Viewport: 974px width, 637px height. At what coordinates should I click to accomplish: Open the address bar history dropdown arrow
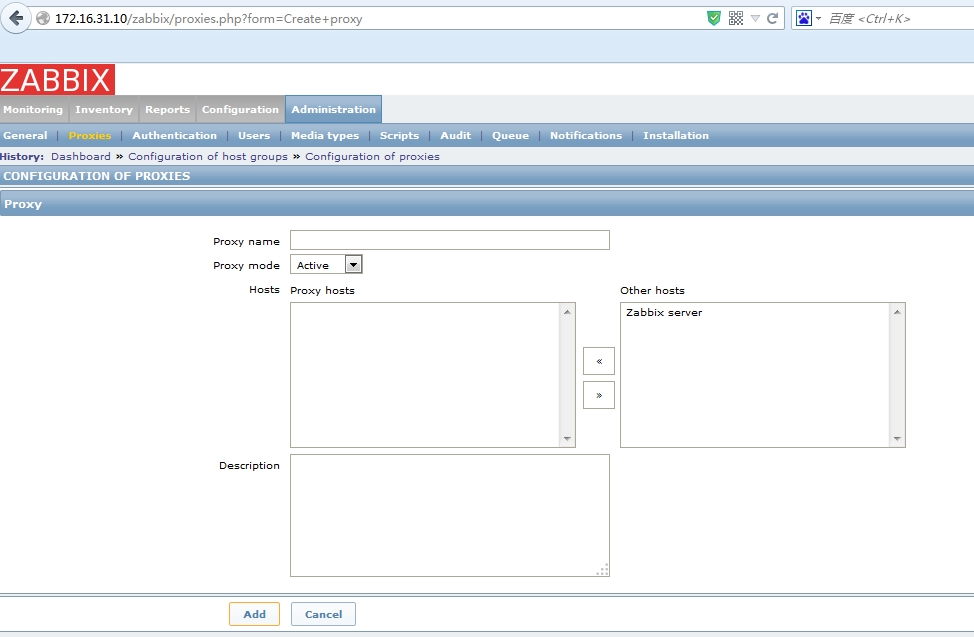point(755,19)
